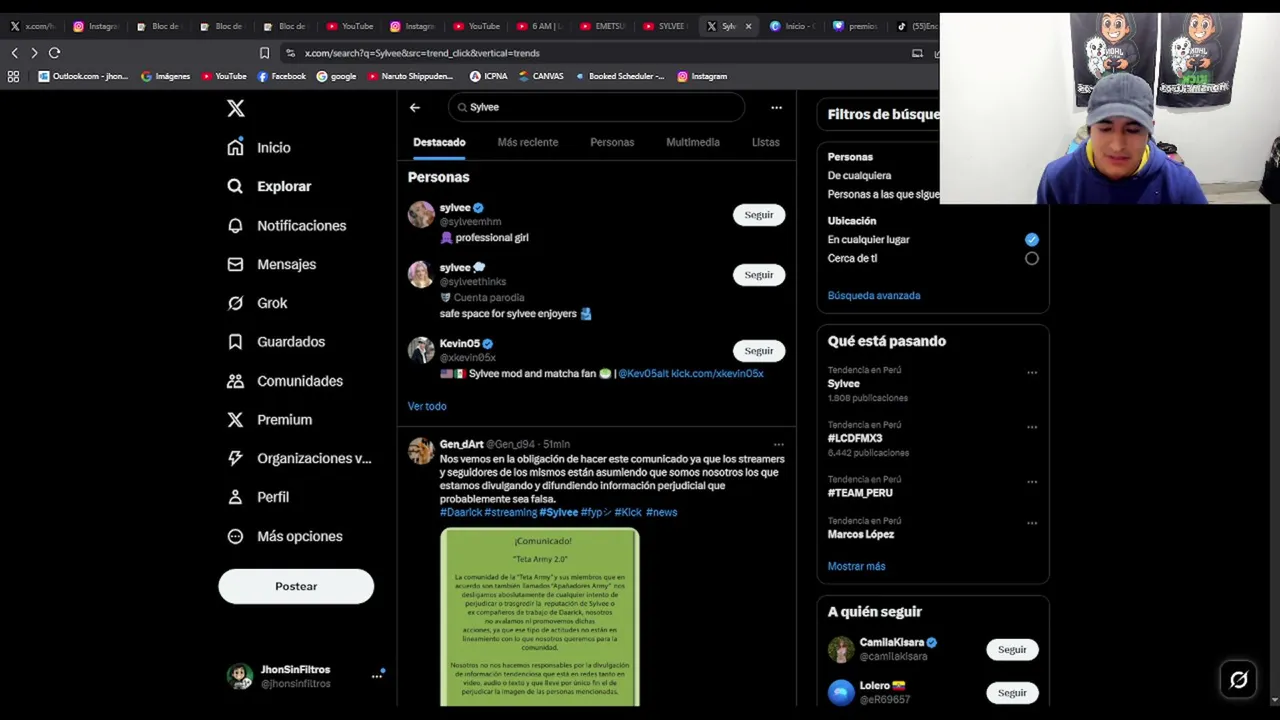Image resolution: width=1280 pixels, height=720 pixels.
Task: Open Gen_dArt profile avatar
Action: [421, 451]
